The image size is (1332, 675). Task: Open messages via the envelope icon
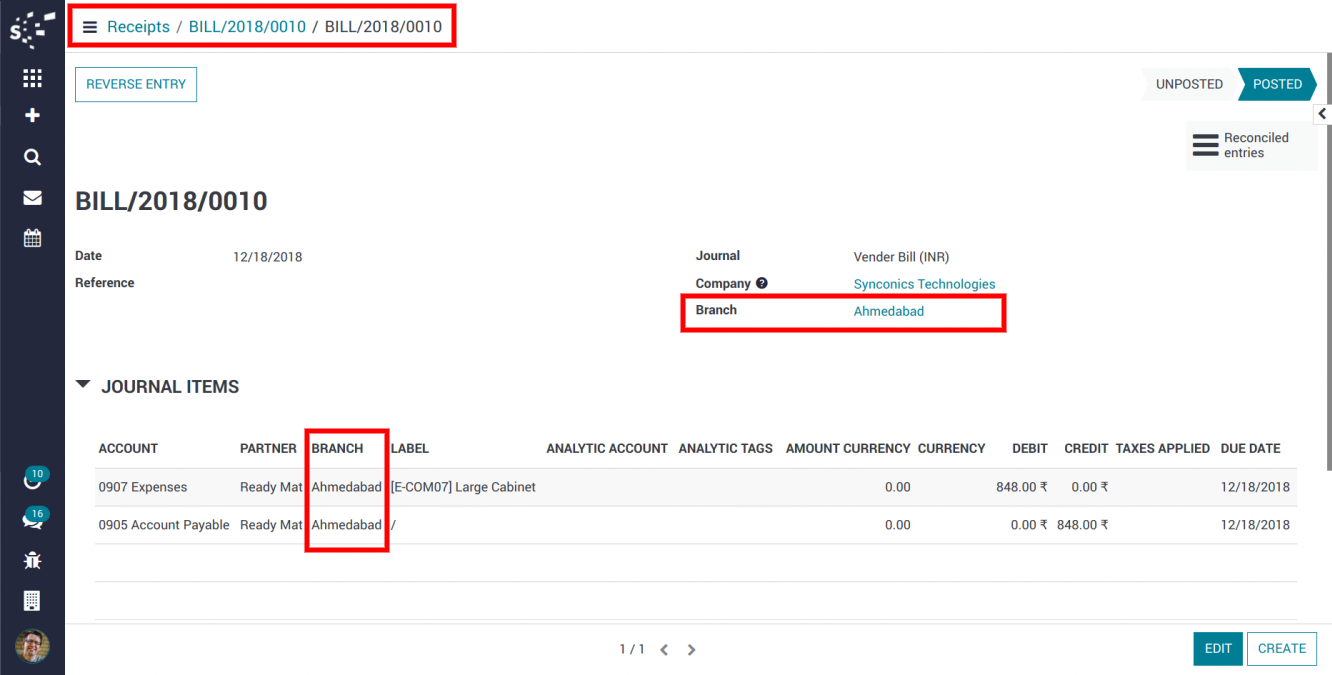pos(32,198)
